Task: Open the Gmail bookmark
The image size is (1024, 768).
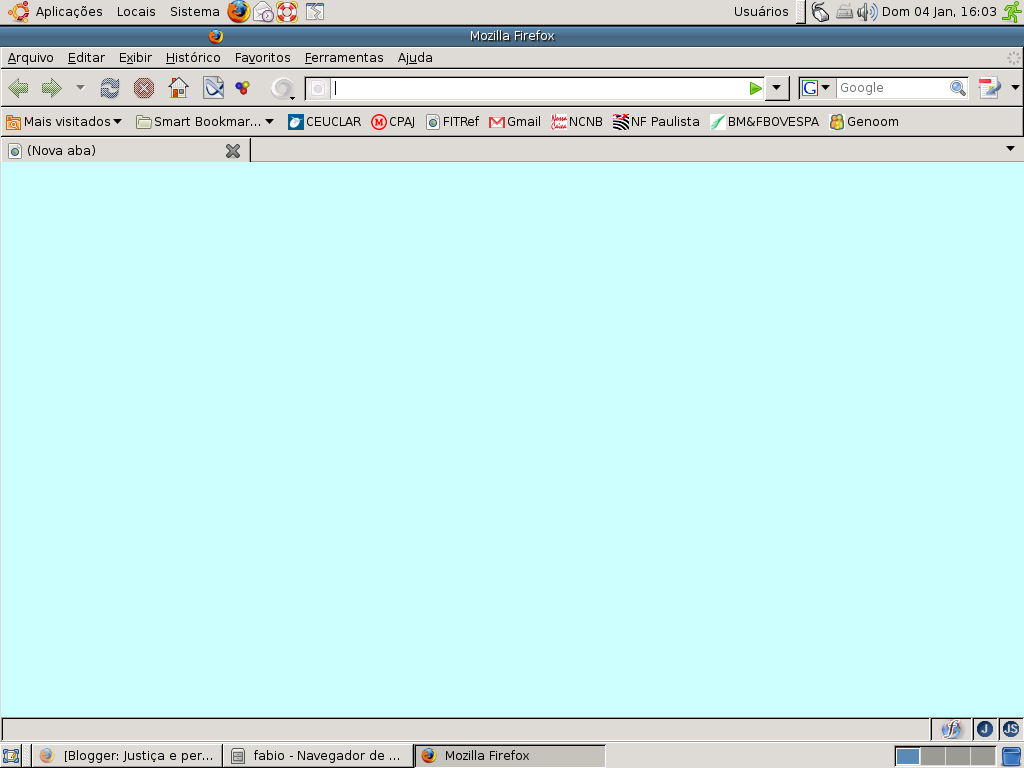Action: (515, 121)
